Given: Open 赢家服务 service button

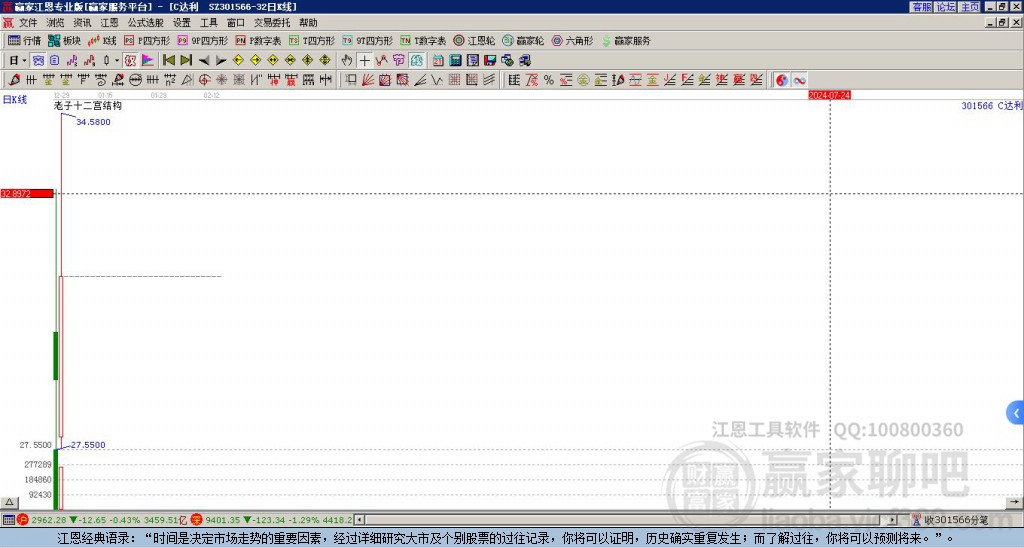Looking at the screenshot, I should [x=626, y=40].
